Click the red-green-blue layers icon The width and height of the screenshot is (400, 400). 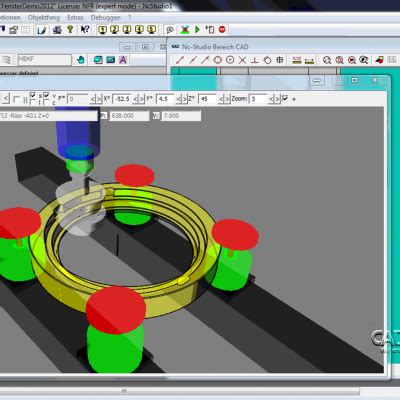pyautogui.click(x=379, y=60)
